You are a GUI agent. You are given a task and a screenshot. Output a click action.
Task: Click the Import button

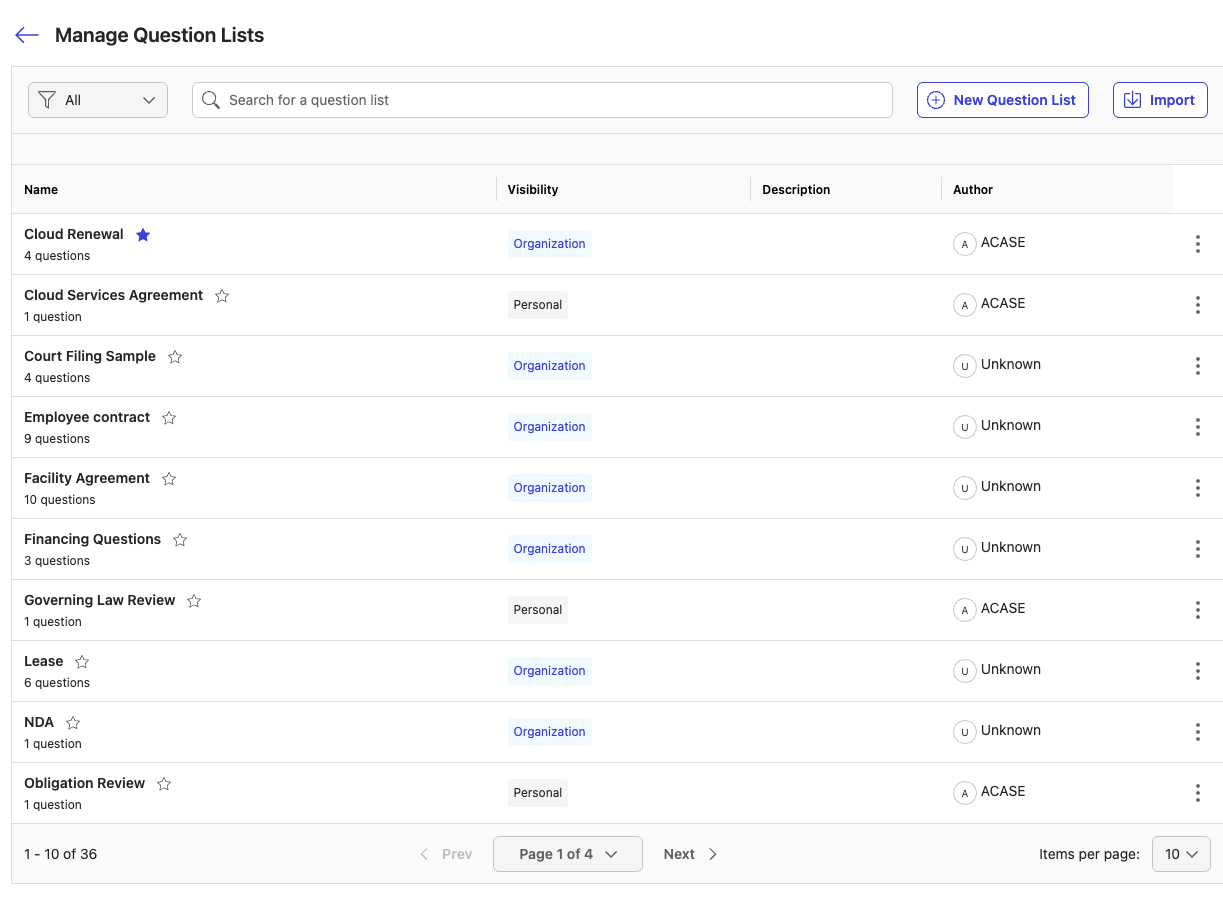[1160, 100]
